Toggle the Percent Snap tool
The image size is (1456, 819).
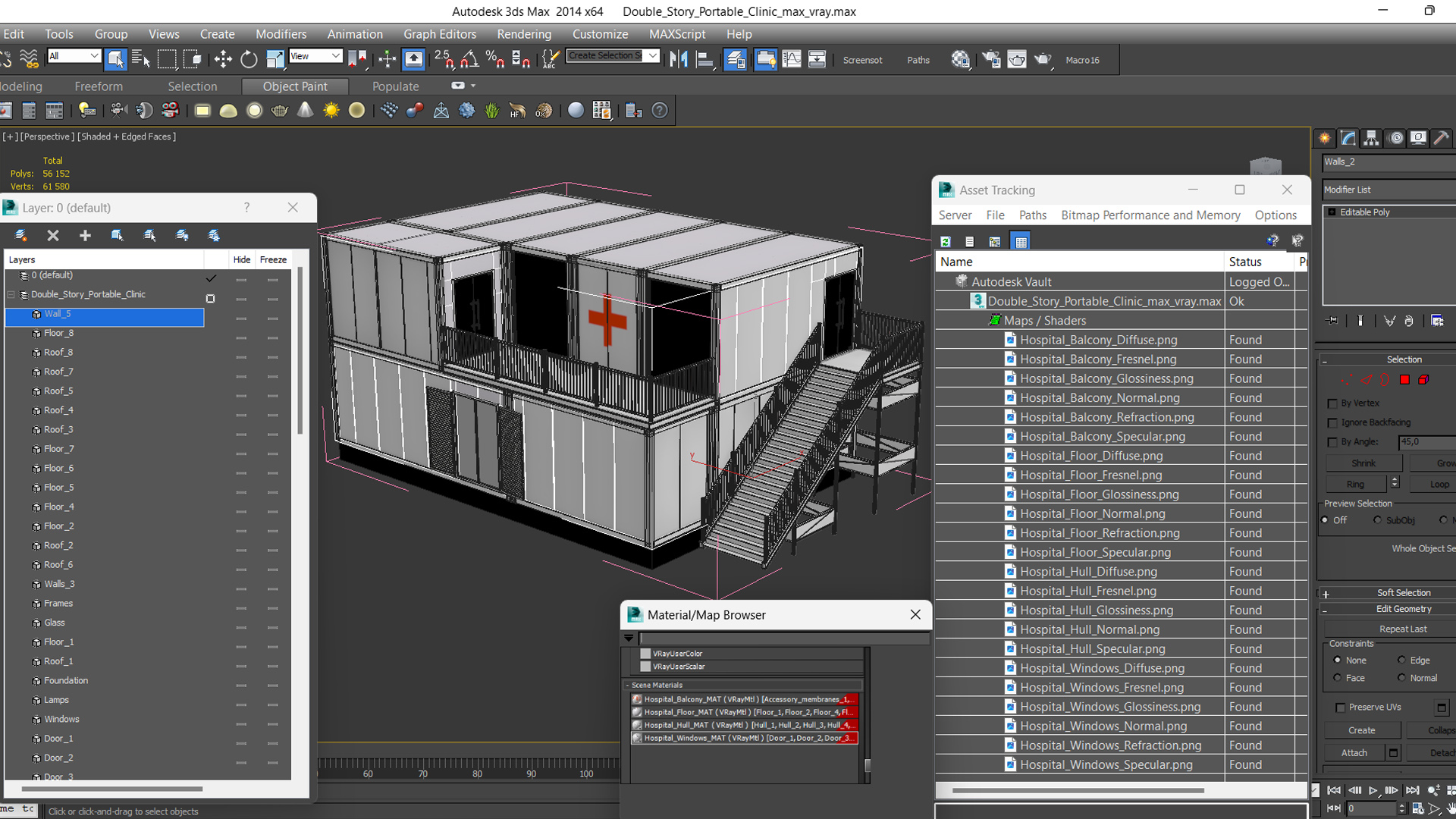click(495, 59)
